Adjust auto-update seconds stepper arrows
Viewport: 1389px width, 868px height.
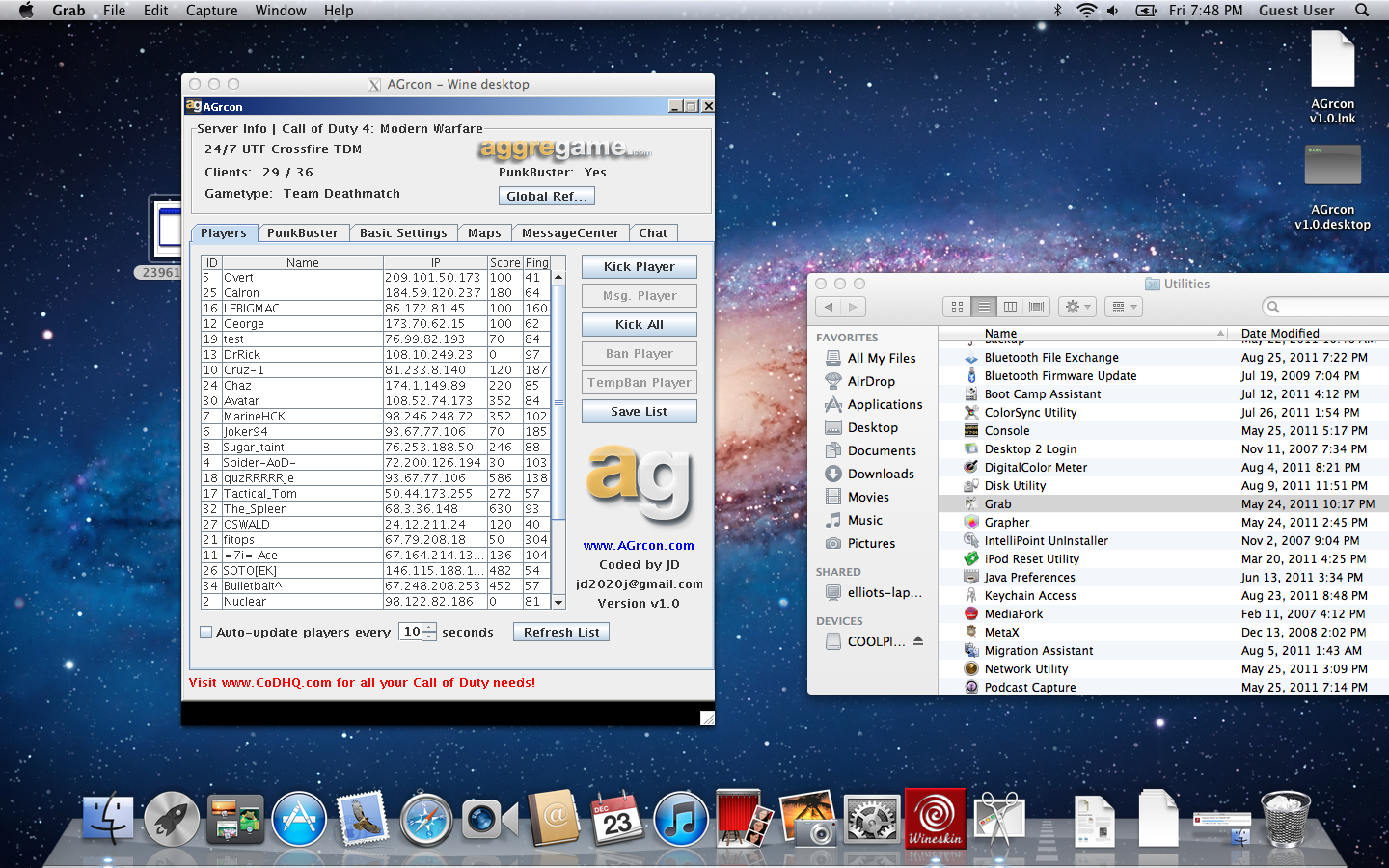(430, 632)
